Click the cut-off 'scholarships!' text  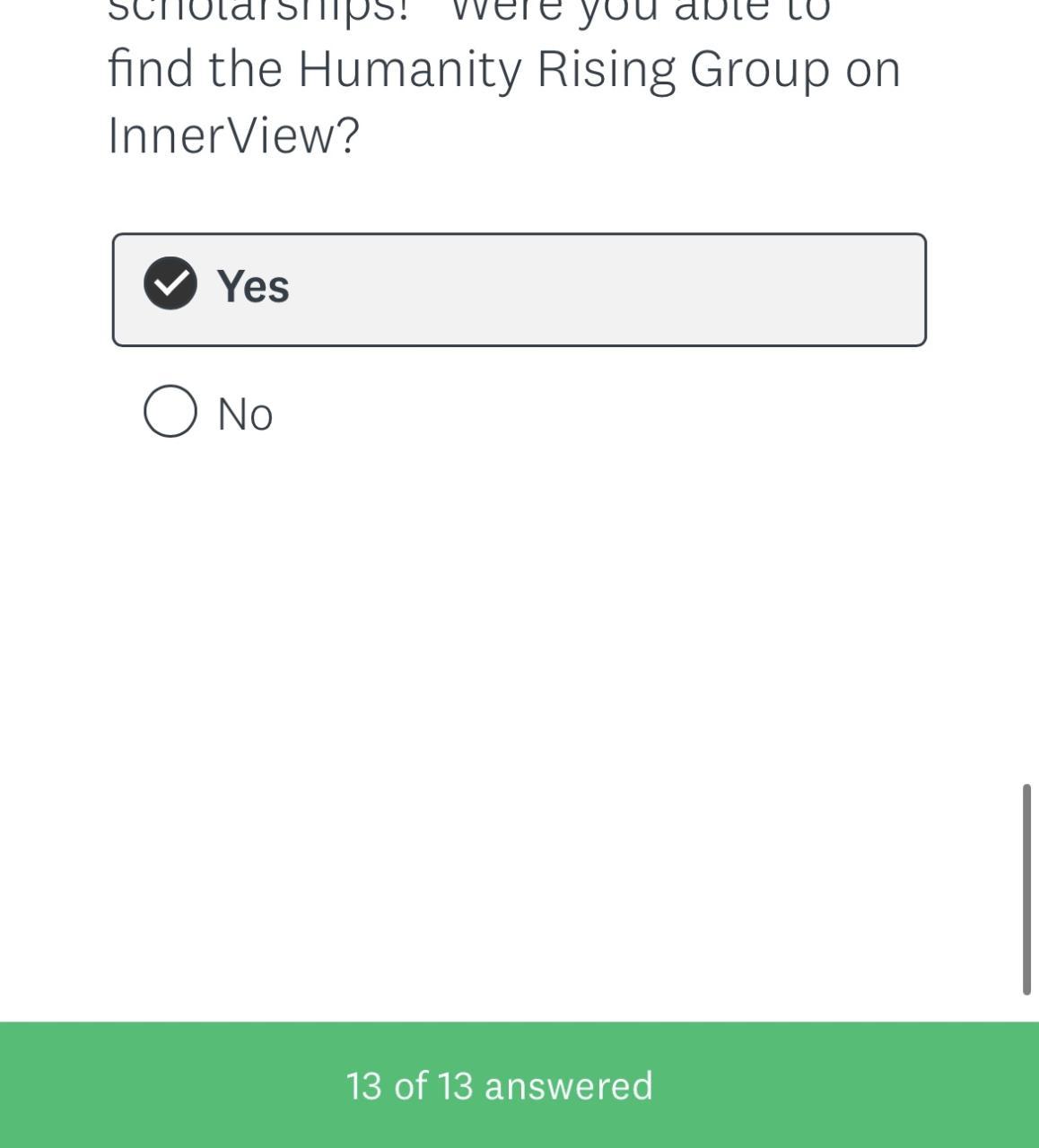coord(258,11)
